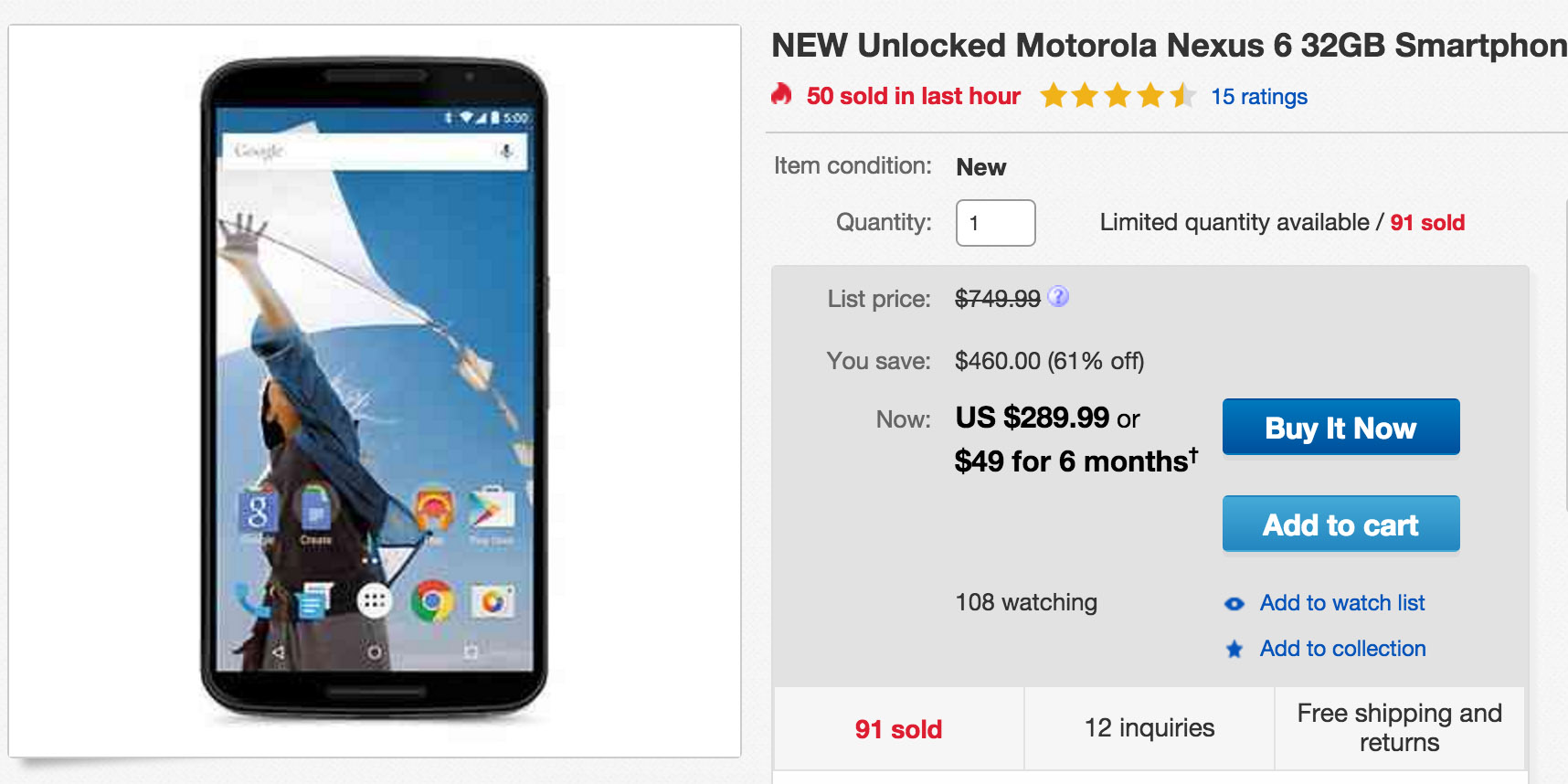Add the Nexus 6 to cart
The width and height of the screenshot is (1568, 784).
coord(1340,524)
